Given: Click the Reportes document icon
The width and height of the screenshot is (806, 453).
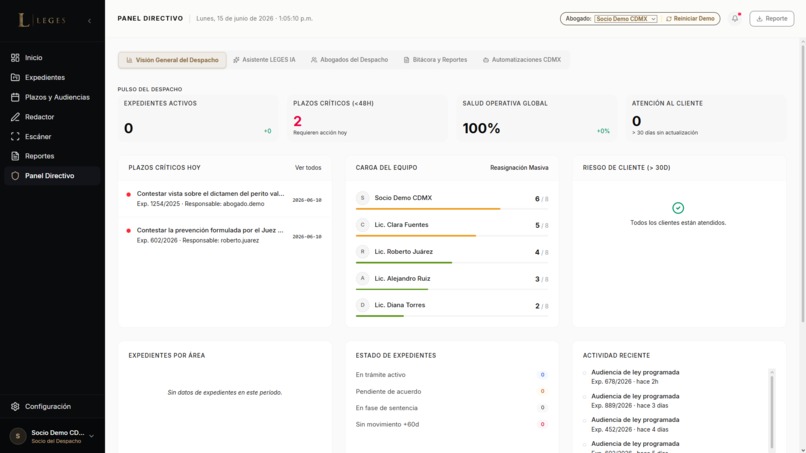Looking at the screenshot, I should coord(15,156).
